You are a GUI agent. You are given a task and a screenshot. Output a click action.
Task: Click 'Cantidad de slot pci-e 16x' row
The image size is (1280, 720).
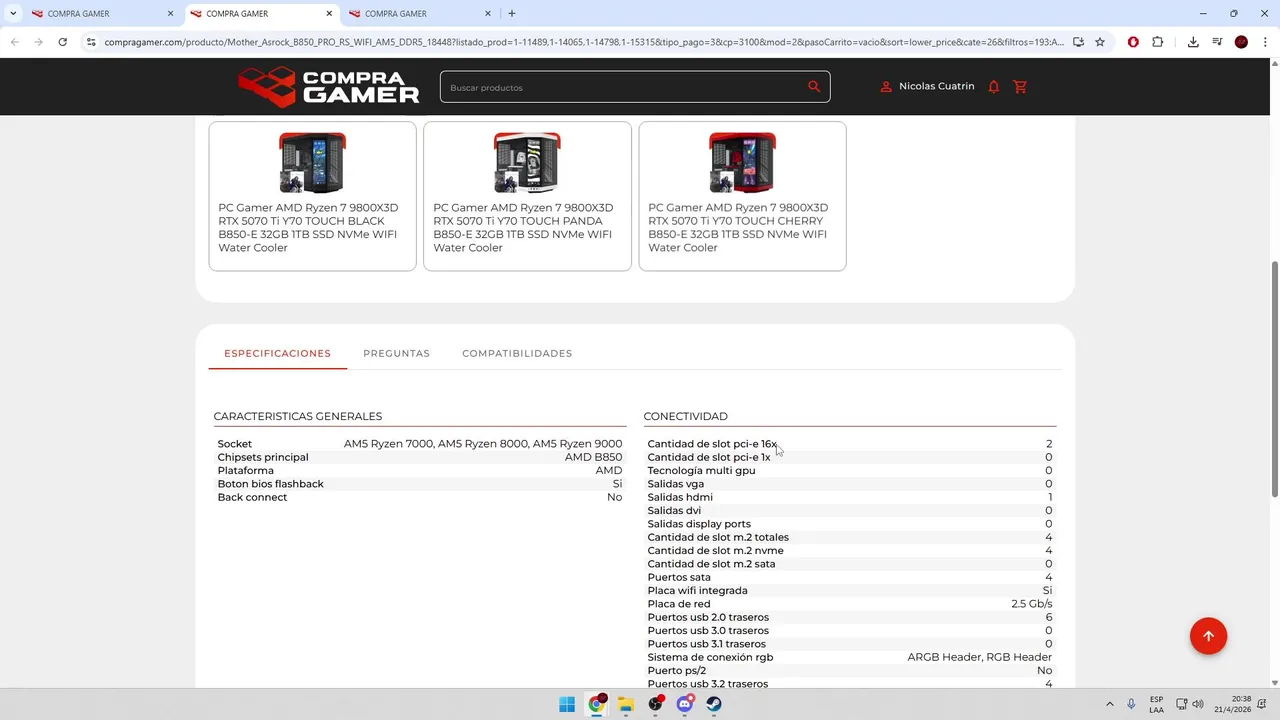(x=850, y=443)
